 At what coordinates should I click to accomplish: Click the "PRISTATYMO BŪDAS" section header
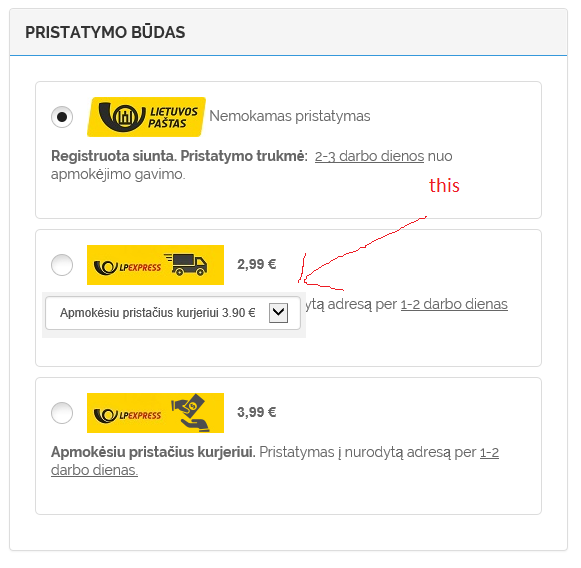[105, 32]
